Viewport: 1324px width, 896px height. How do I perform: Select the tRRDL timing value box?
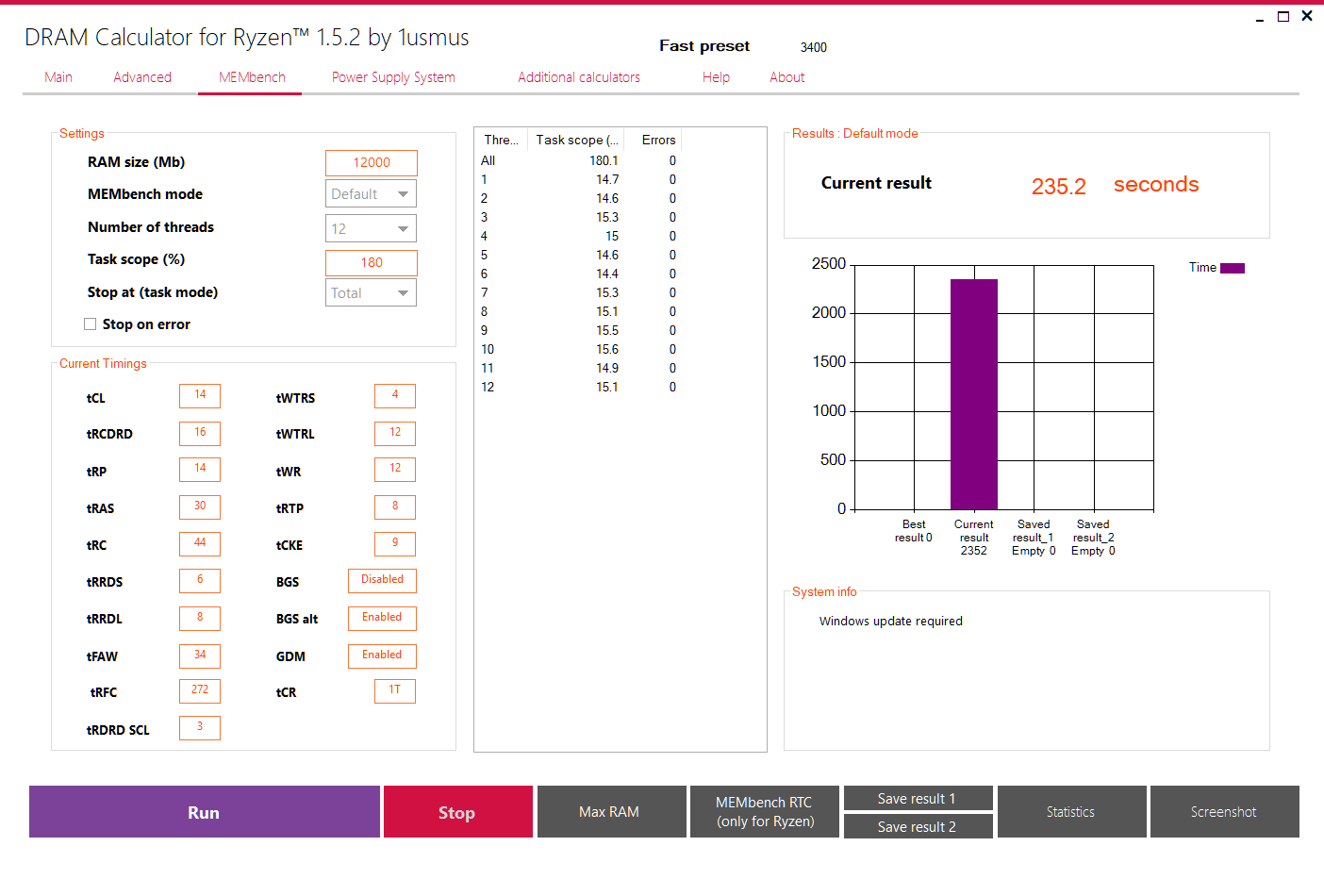click(x=200, y=619)
